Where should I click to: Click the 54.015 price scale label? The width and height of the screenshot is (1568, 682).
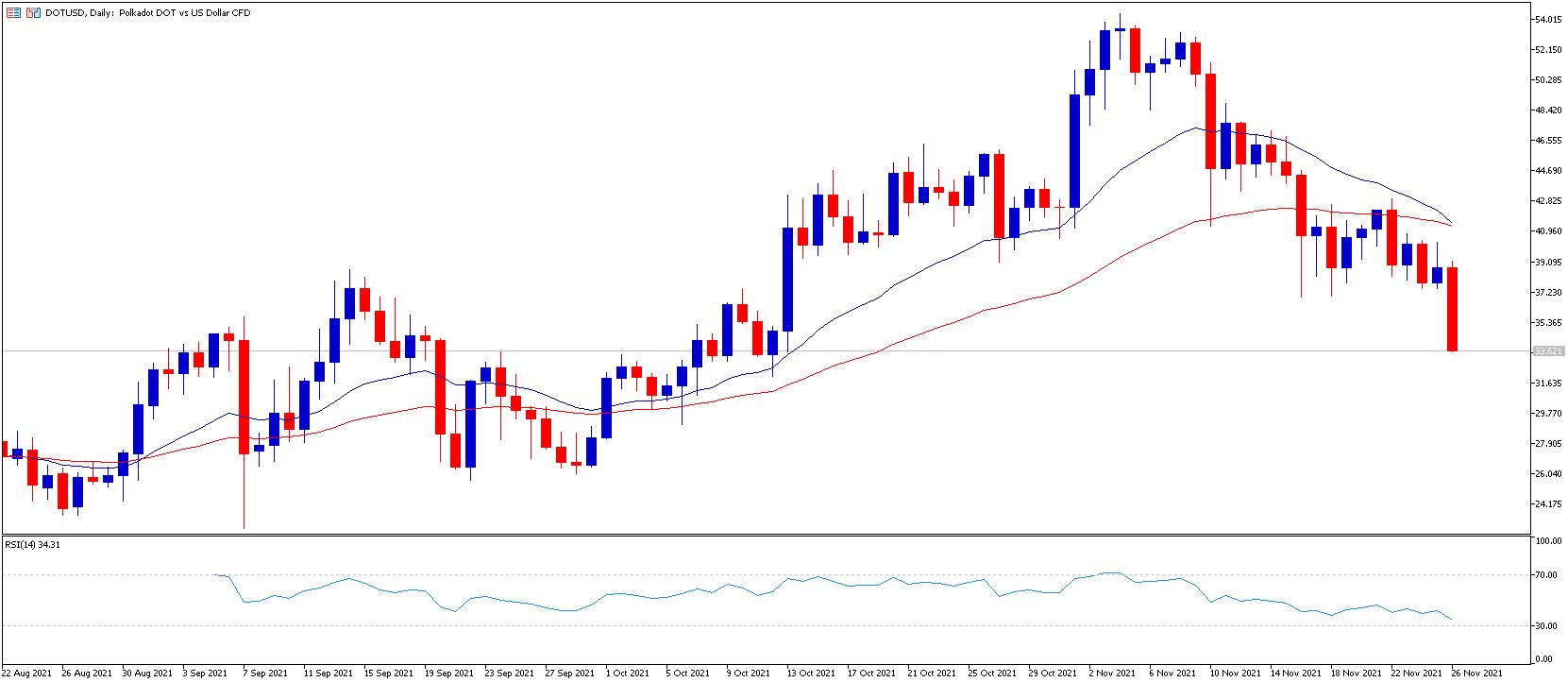1548,19
